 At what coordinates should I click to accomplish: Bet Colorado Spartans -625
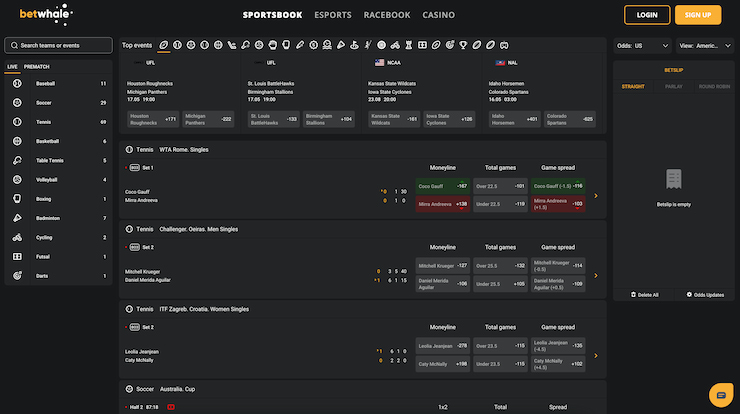tap(570, 119)
